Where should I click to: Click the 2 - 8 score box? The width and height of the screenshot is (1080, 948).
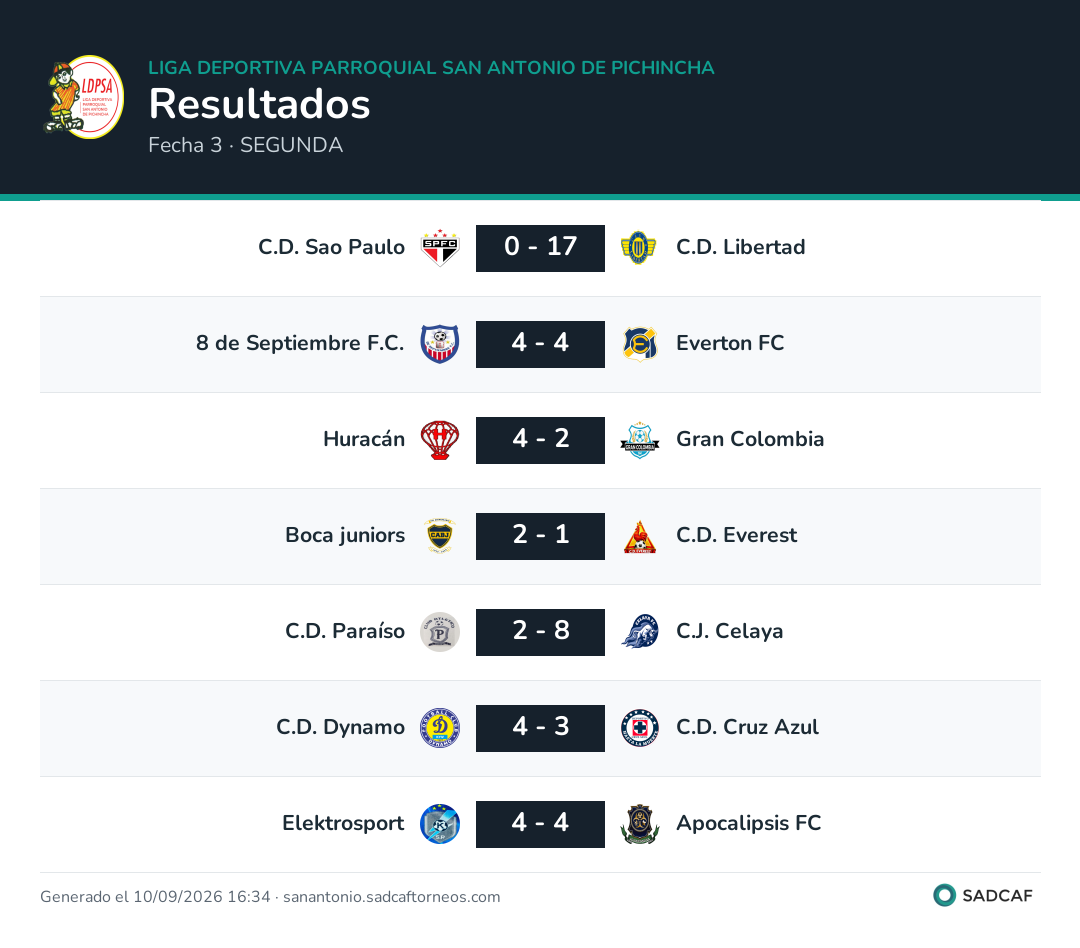(x=540, y=632)
